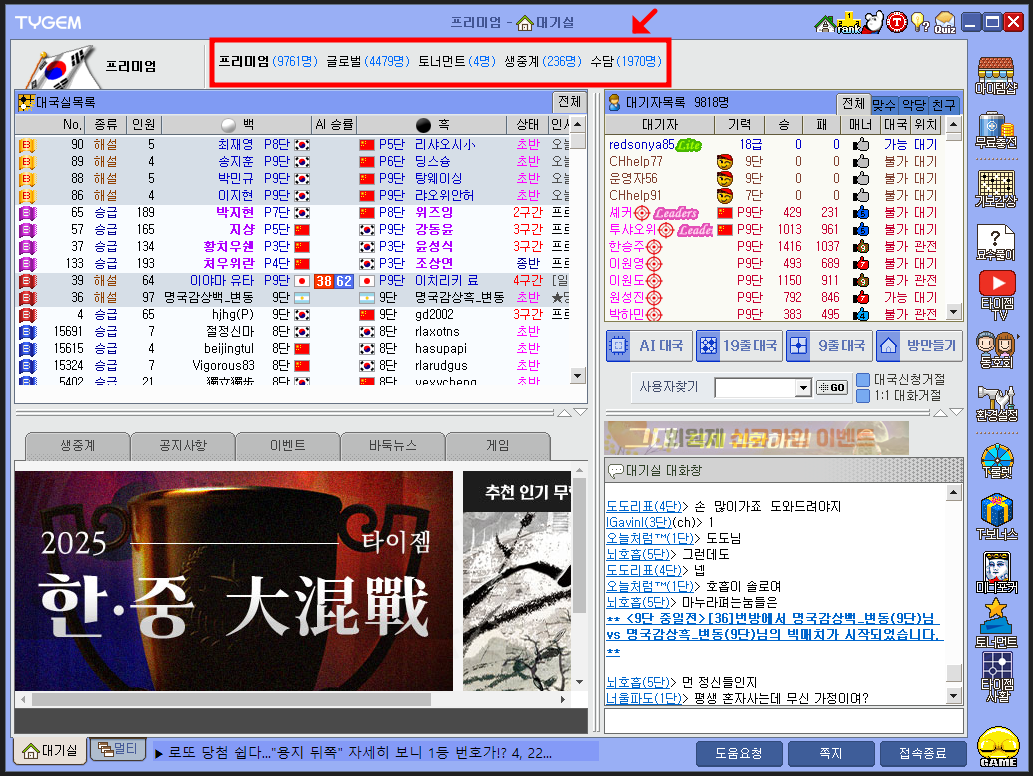This screenshot has height=776, width=1033.
Task: Click chat window scrollbar up arrow
Action: click(953, 492)
